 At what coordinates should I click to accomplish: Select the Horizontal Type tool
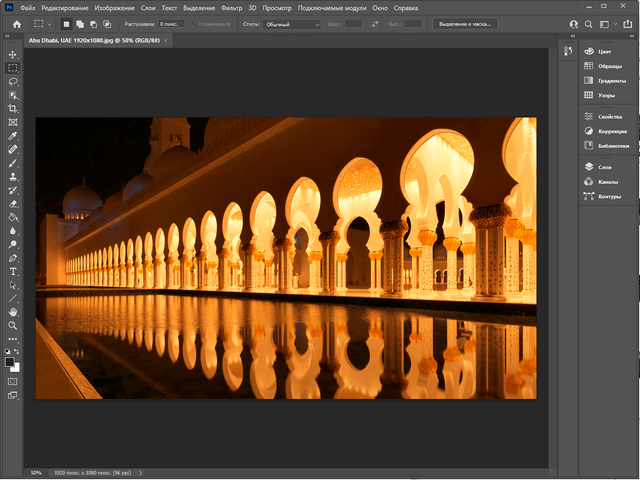click(x=13, y=271)
